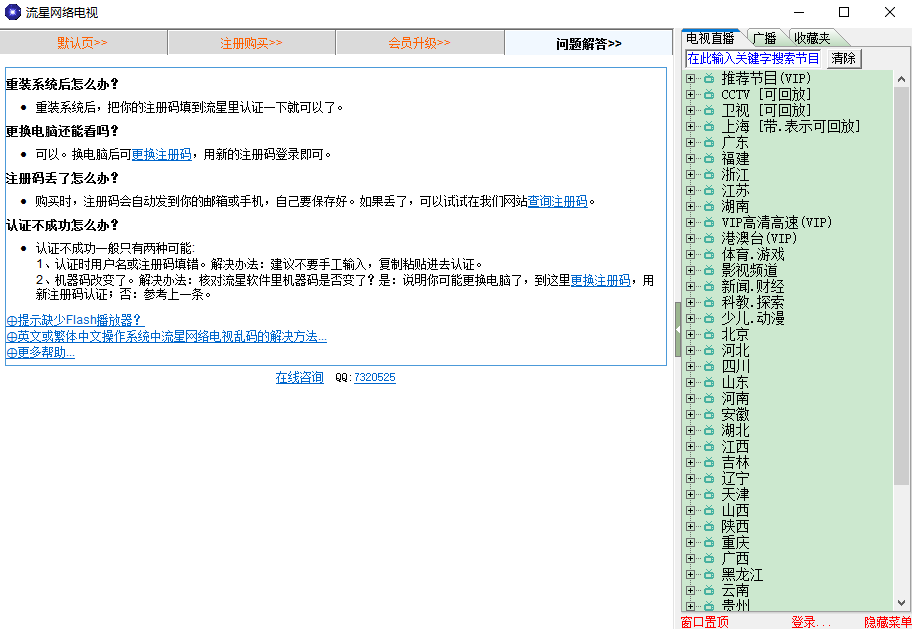Expand the 少儿.动漫 category node

click(690, 318)
